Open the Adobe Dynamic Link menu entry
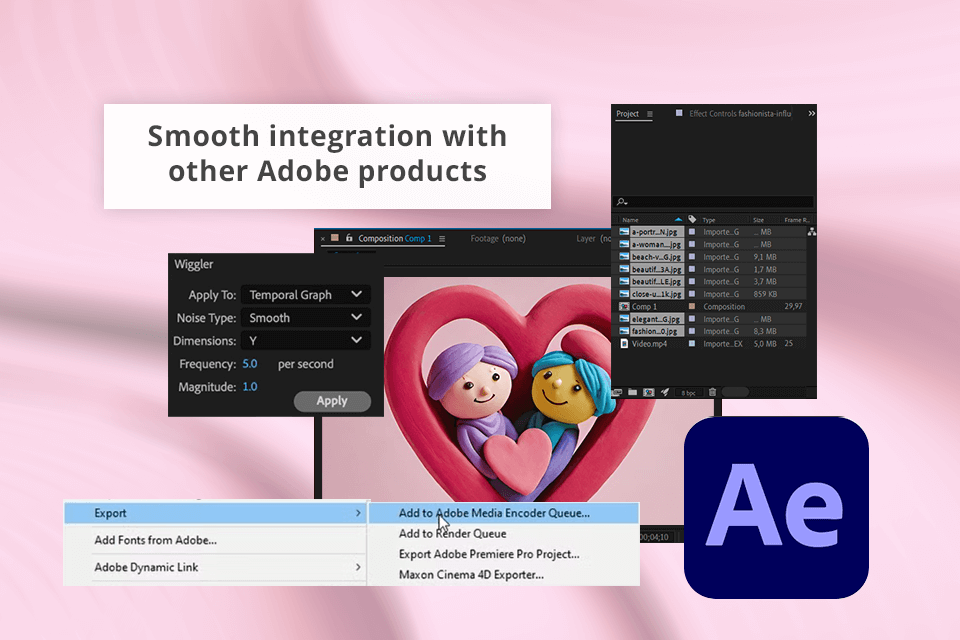The image size is (960, 640). [x=217, y=567]
